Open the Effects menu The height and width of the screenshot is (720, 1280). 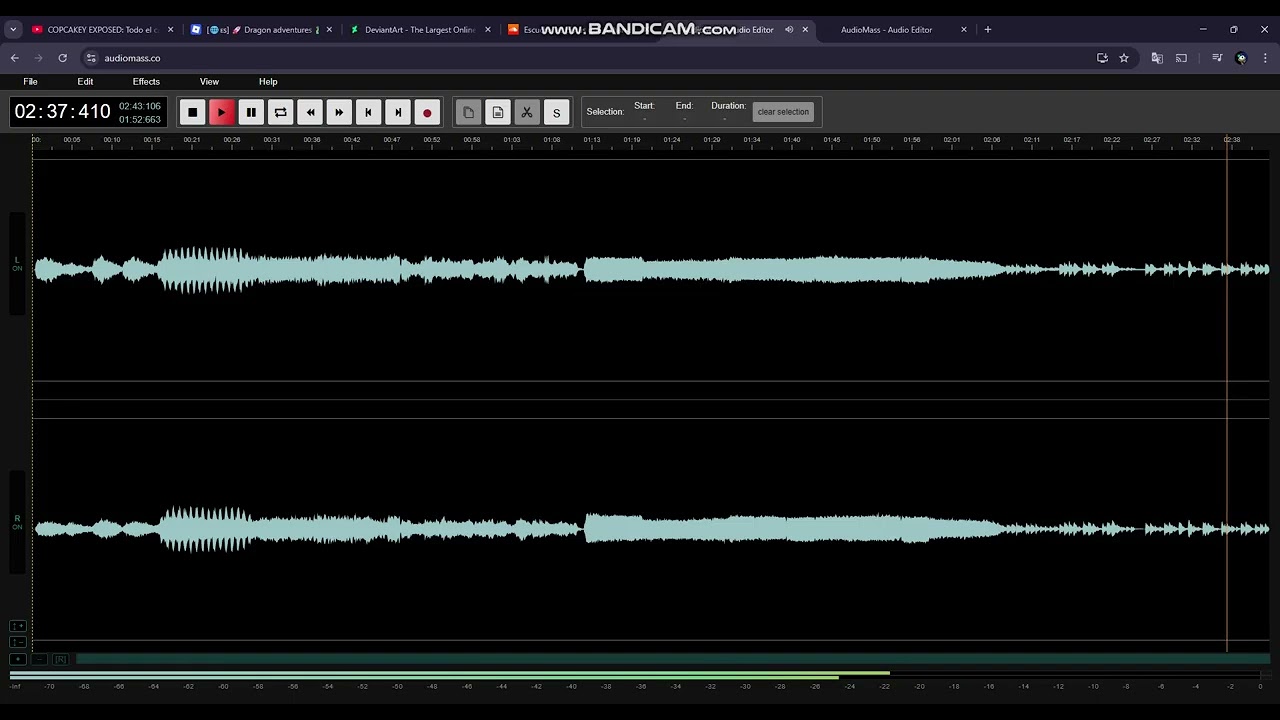tap(146, 82)
